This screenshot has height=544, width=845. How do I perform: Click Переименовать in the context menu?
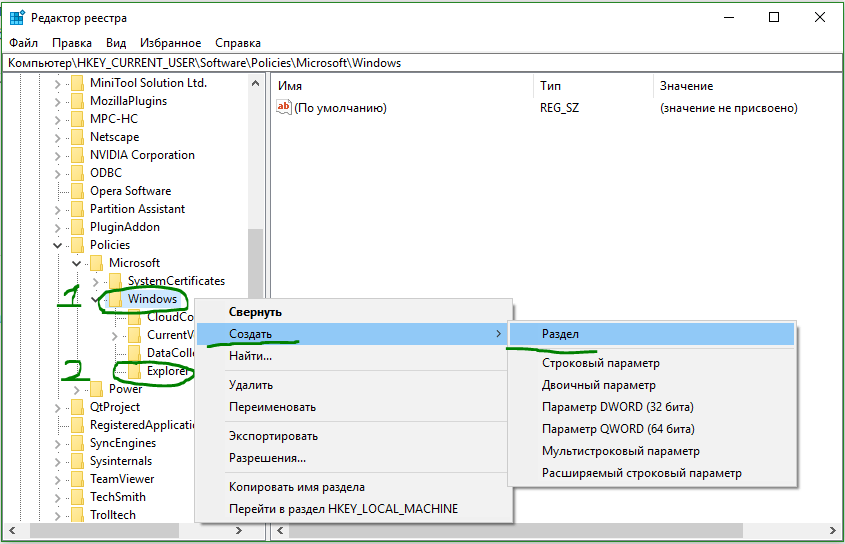click(272, 407)
